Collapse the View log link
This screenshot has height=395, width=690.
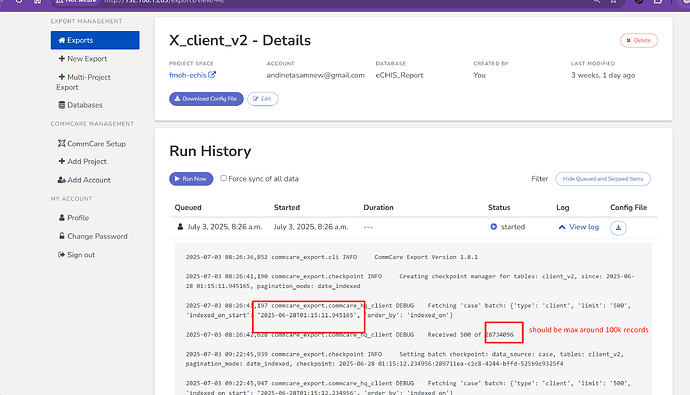click(579, 227)
